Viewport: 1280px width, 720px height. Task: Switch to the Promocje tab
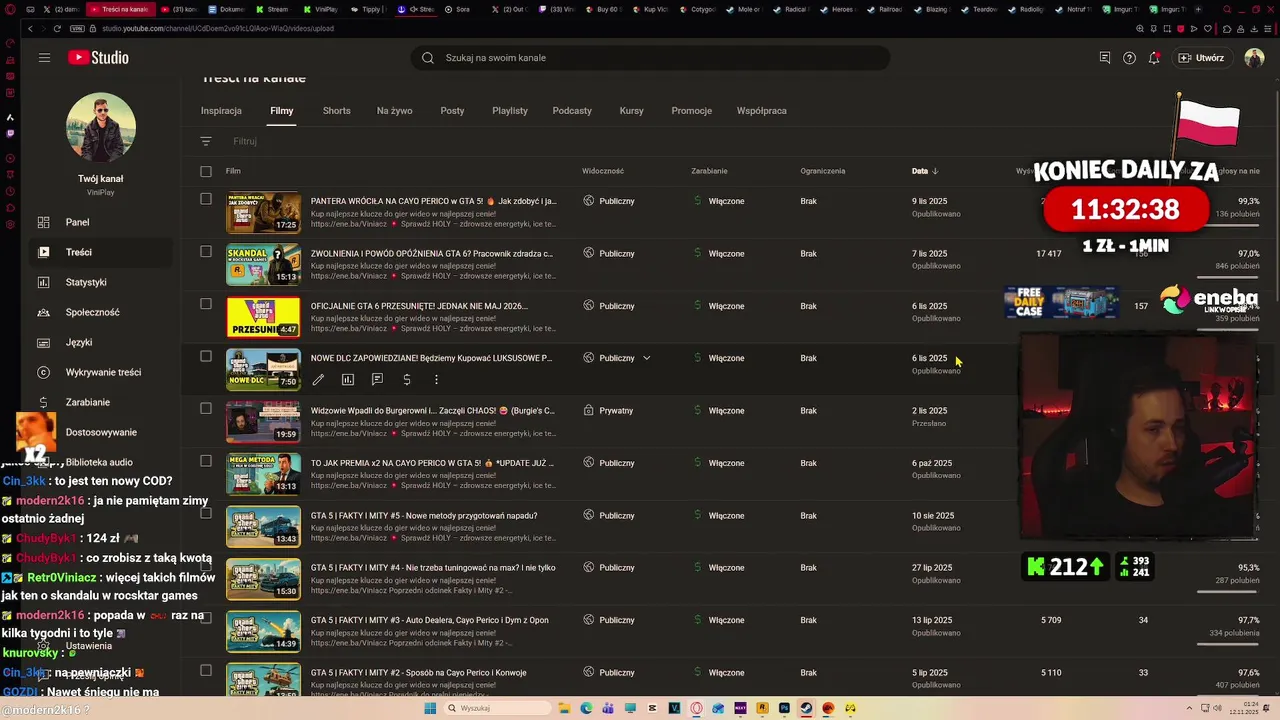click(691, 111)
